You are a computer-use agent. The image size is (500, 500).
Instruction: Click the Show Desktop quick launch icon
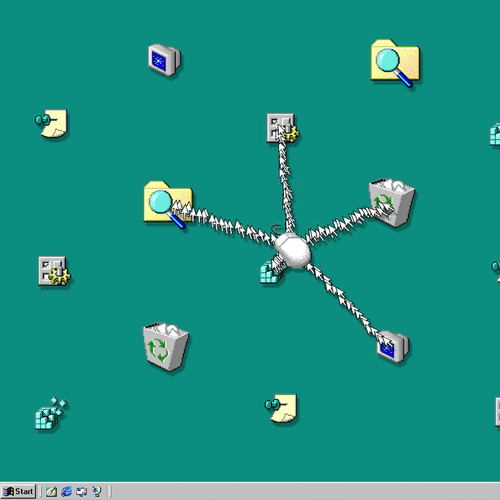51,491
